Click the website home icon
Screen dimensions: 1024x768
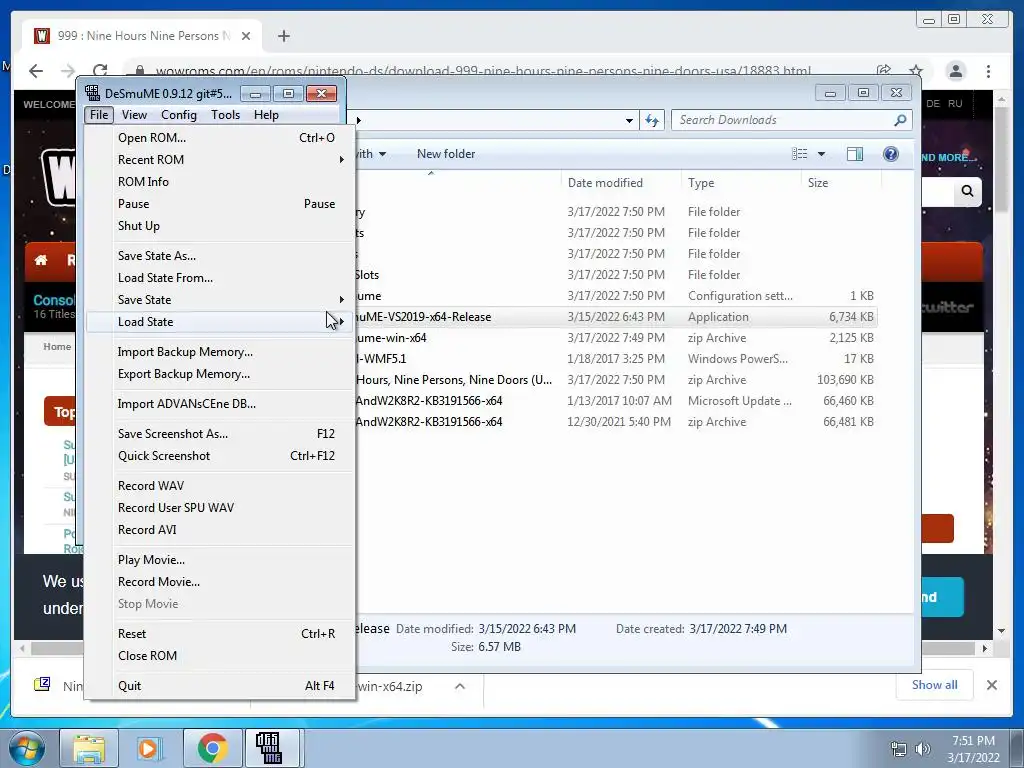pyautogui.click(x=41, y=261)
